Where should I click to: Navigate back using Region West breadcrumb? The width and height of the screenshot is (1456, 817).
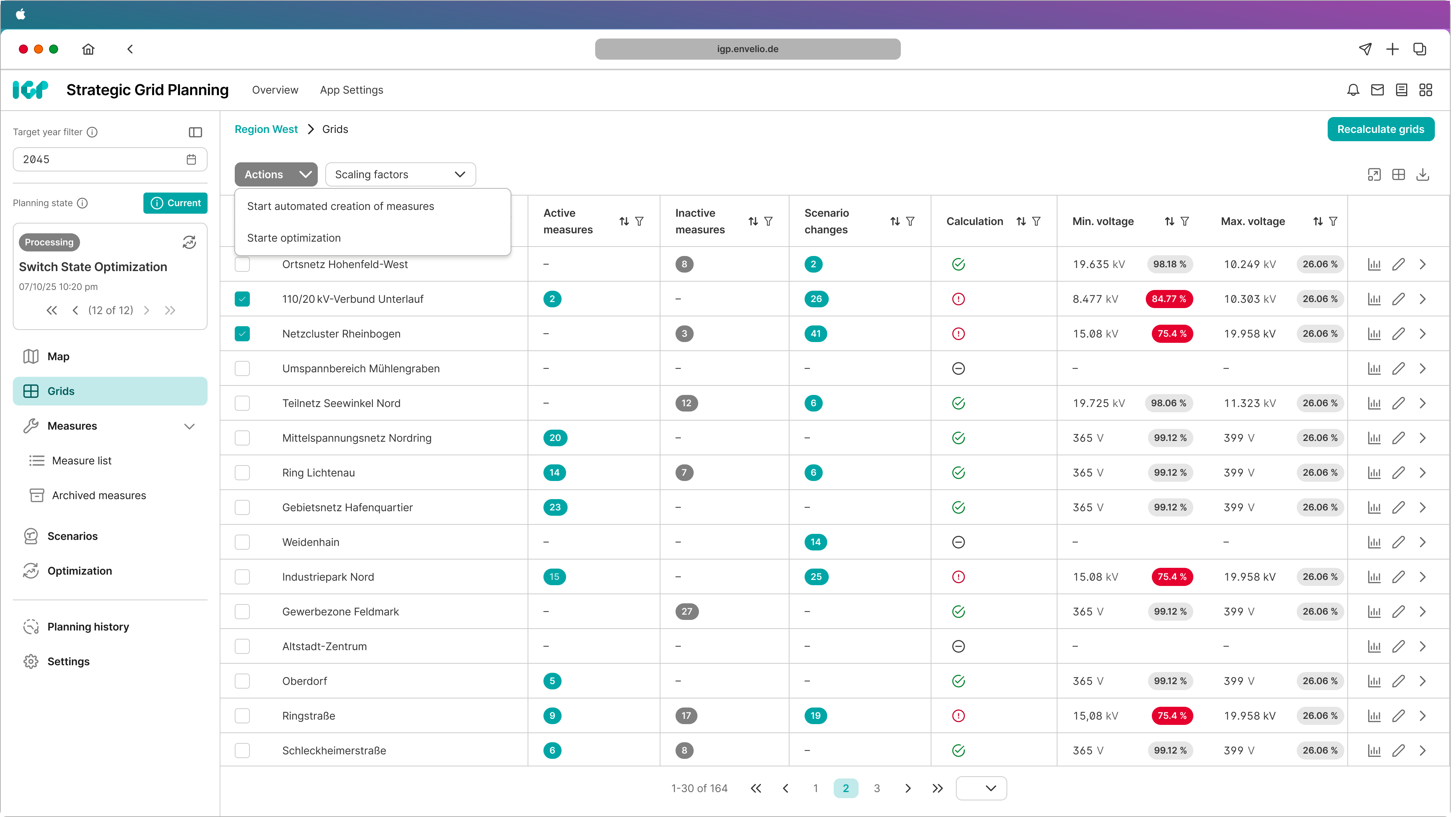266,129
